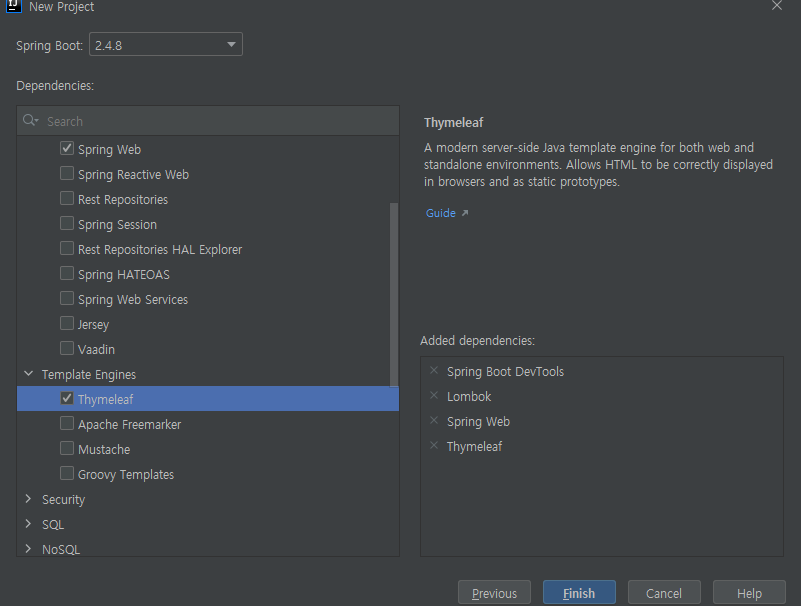Screen dimensions: 801x606
Task: Click the dependencies list scrollbar
Action: tap(393, 295)
